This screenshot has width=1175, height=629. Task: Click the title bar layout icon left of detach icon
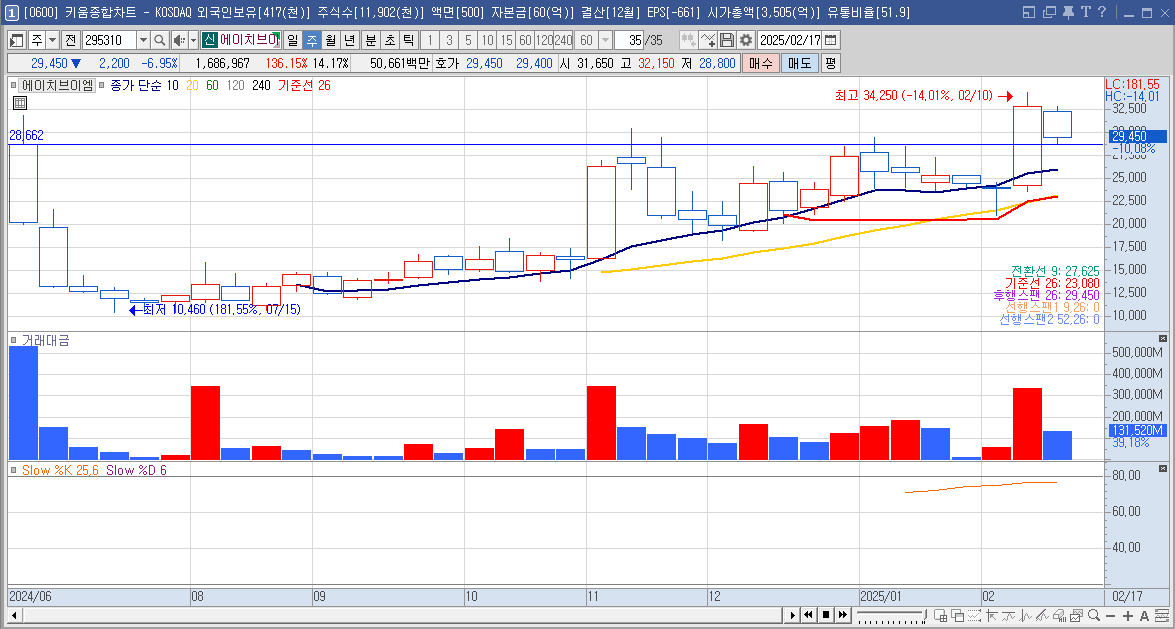[1029, 12]
